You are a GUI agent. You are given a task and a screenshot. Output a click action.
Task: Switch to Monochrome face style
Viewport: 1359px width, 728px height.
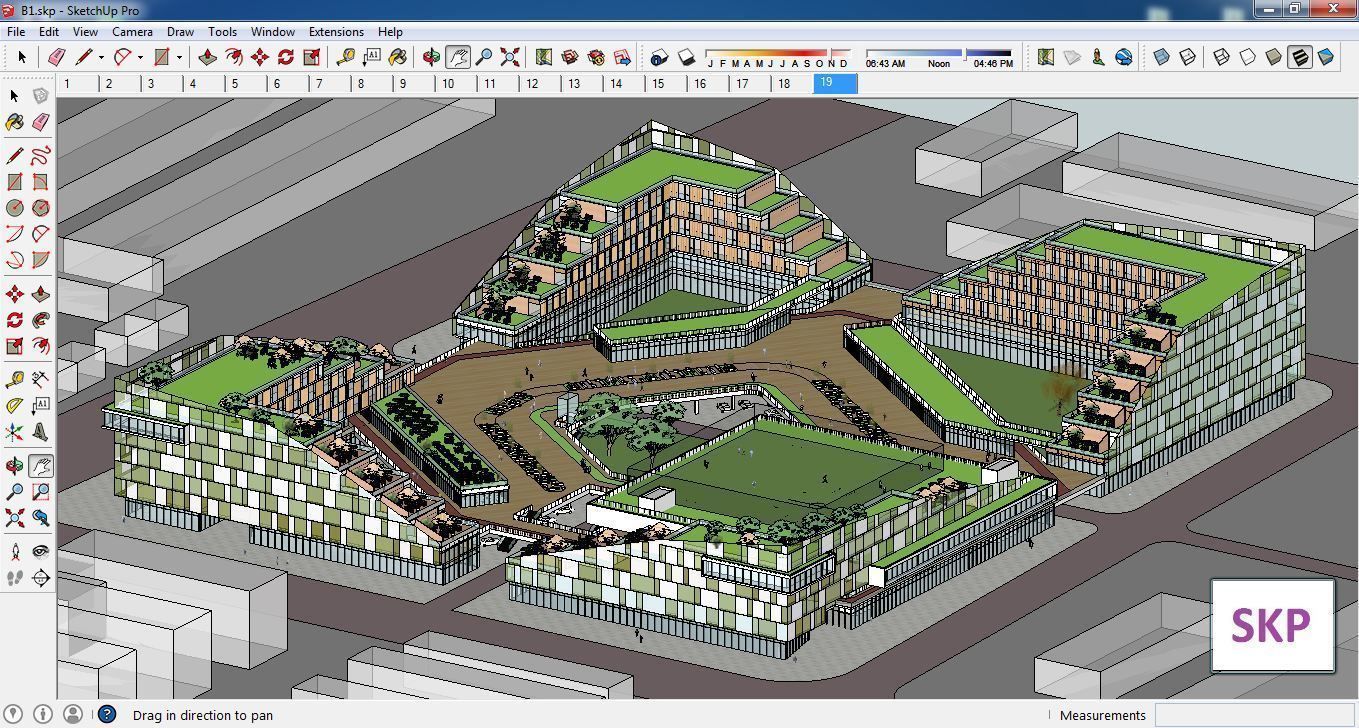pyautogui.click(x=1324, y=57)
